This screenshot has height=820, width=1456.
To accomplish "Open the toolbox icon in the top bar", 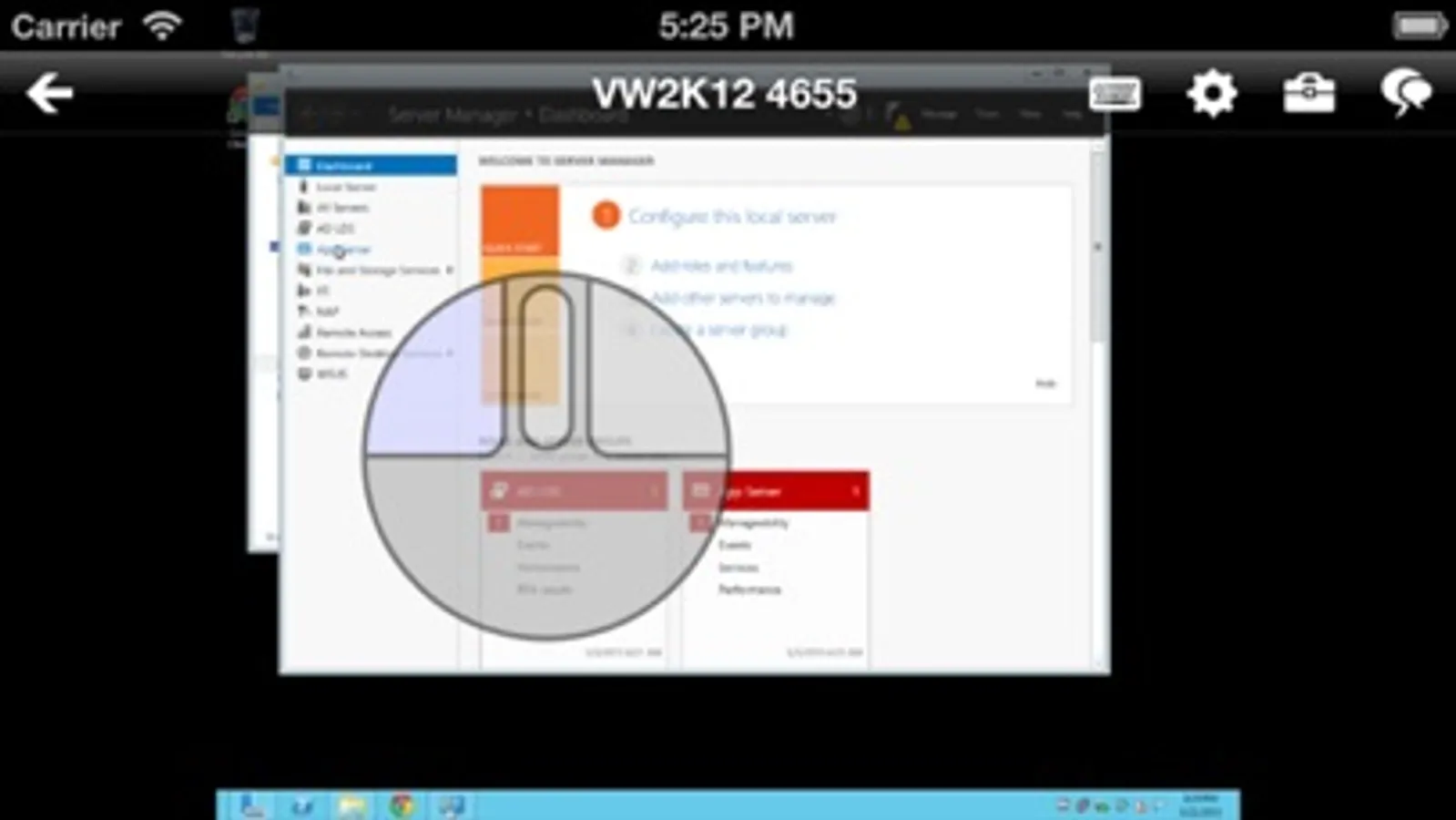I will 1308,93.
